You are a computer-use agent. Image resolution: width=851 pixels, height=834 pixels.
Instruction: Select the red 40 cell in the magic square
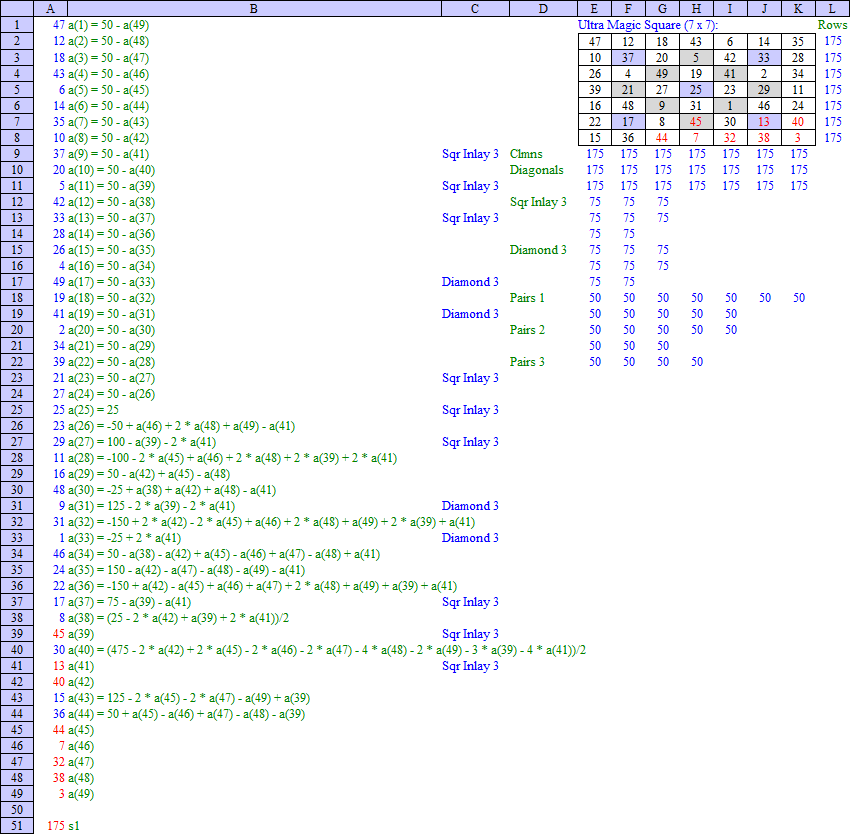[x=798, y=122]
